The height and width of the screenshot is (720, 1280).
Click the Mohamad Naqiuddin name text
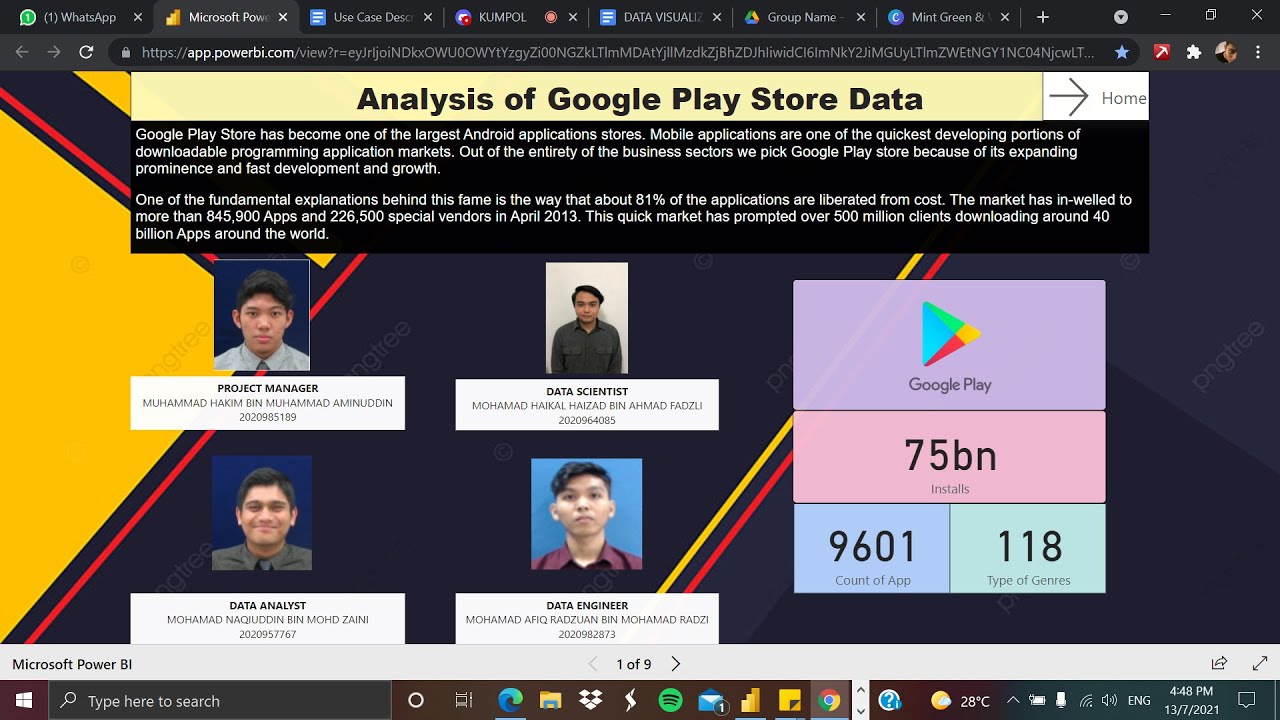coord(268,620)
